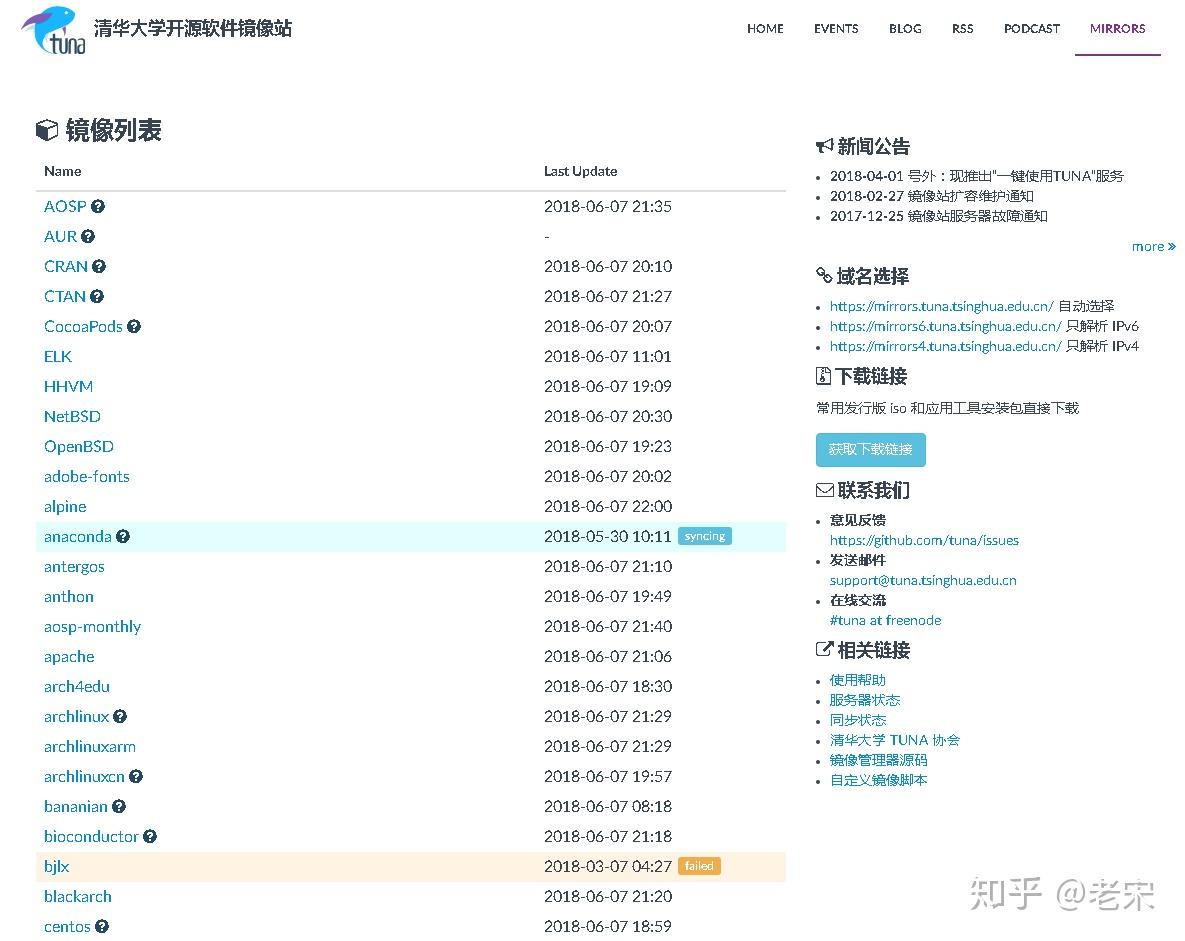Click the syncing status badge
This screenshot has width=1185, height=941.
pyautogui.click(x=704, y=536)
